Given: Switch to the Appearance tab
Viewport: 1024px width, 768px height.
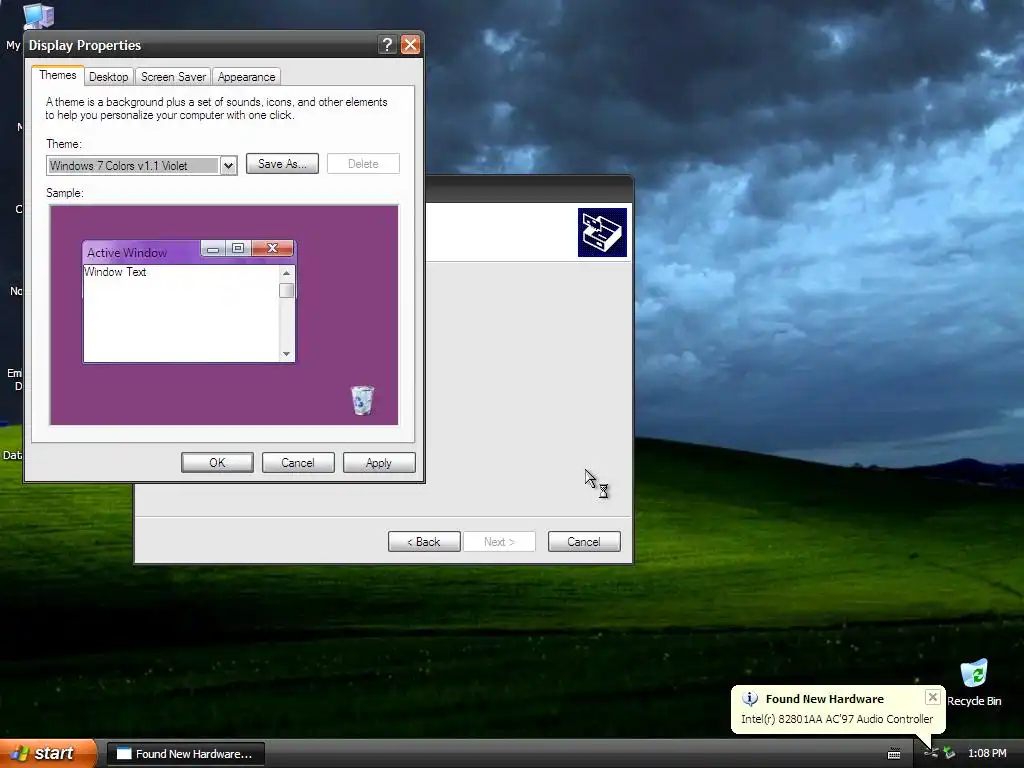Looking at the screenshot, I should (x=246, y=76).
